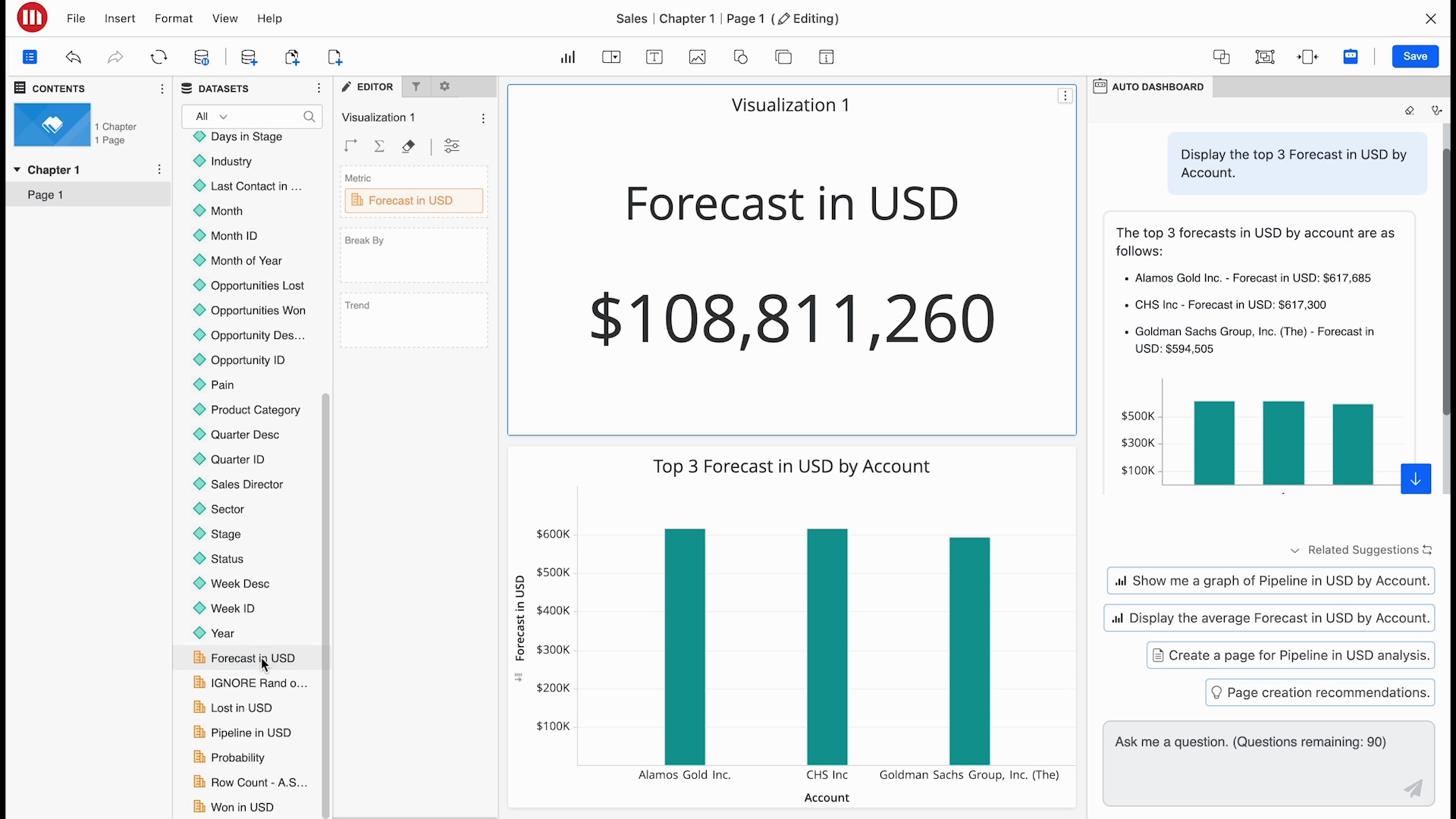The height and width of the screenshot is (819, 1456).
Task: Collapse the Related Suggestions section
Action: click(1294, 551)
